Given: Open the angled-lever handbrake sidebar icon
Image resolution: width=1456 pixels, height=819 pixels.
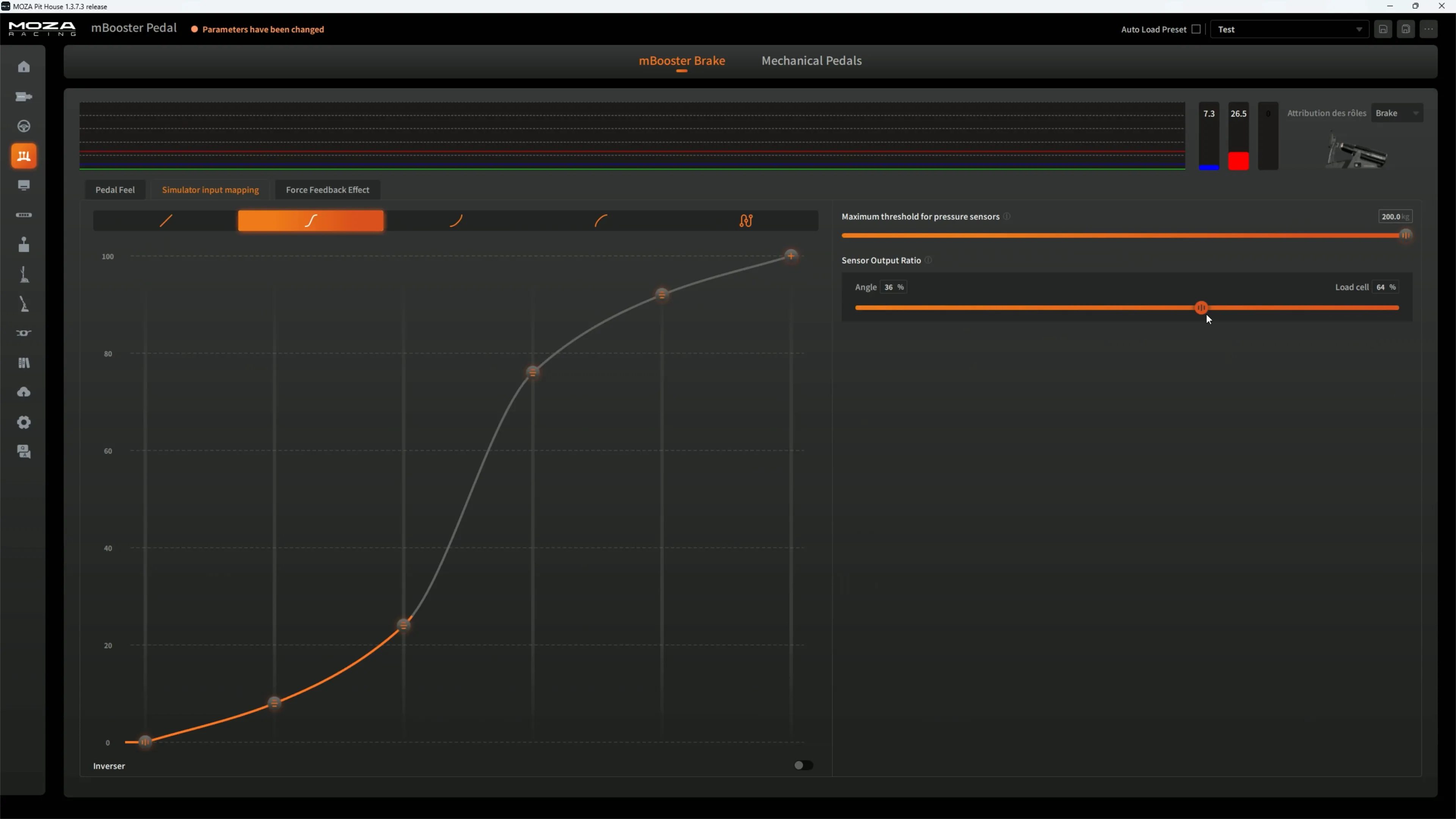Looking at the screenshot, I should [24, 304].
